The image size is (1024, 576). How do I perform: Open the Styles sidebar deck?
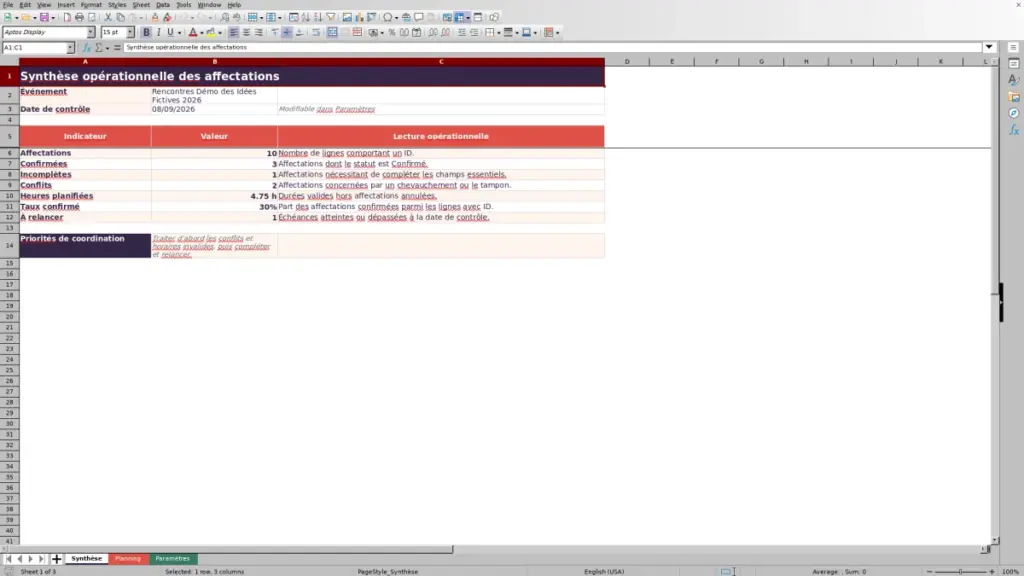(x=1014, y=80)
